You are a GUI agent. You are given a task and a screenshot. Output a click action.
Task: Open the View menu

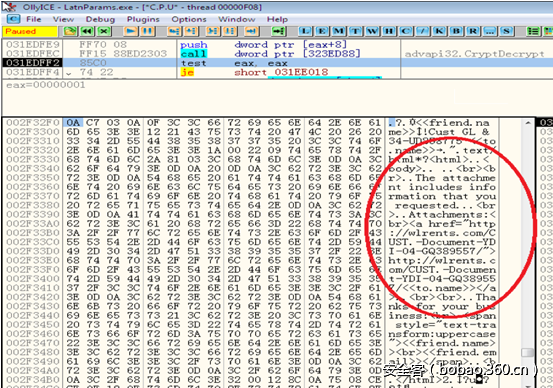coord(63,19)
